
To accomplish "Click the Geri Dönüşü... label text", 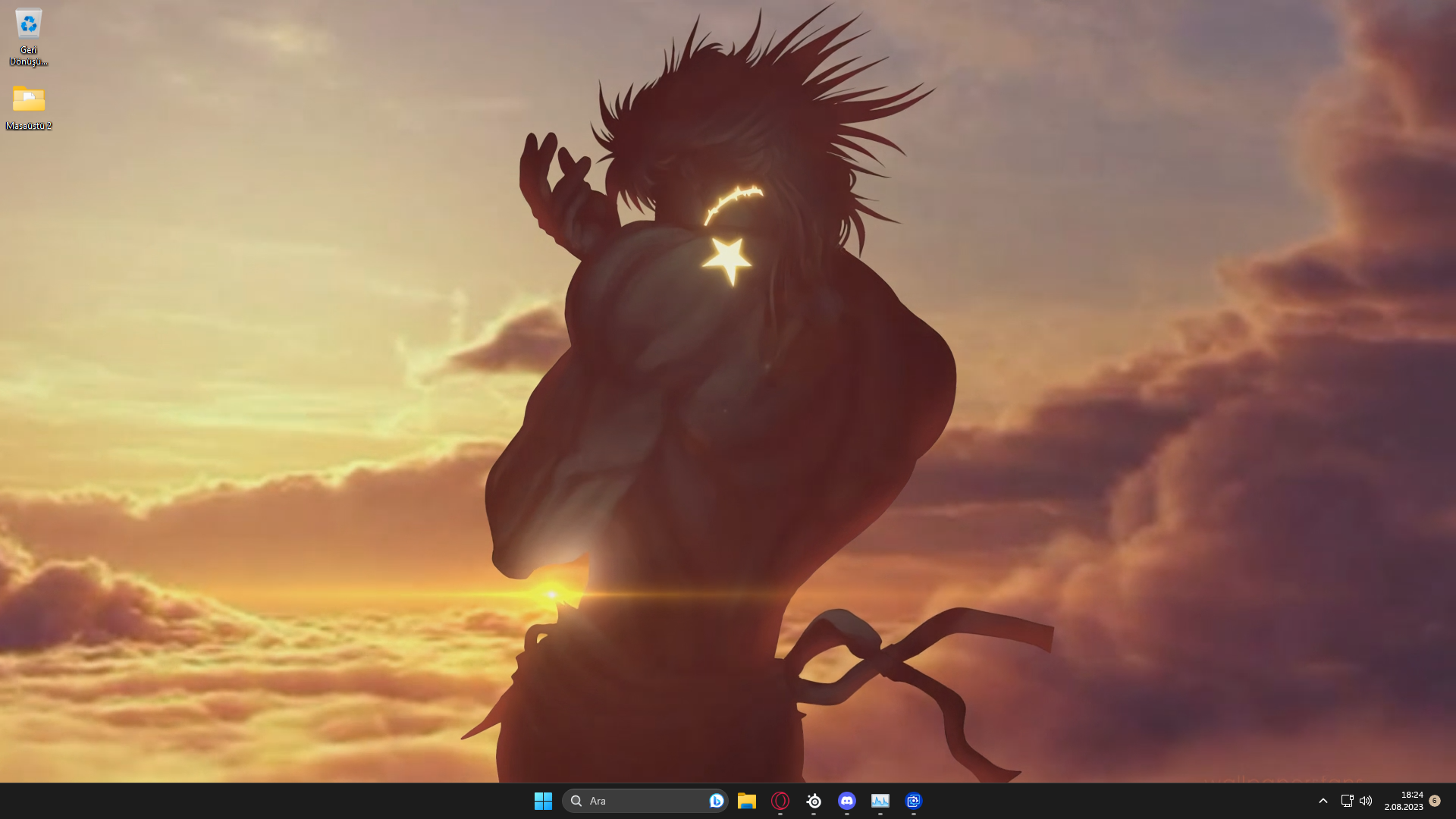I will (x=29, y=56).
